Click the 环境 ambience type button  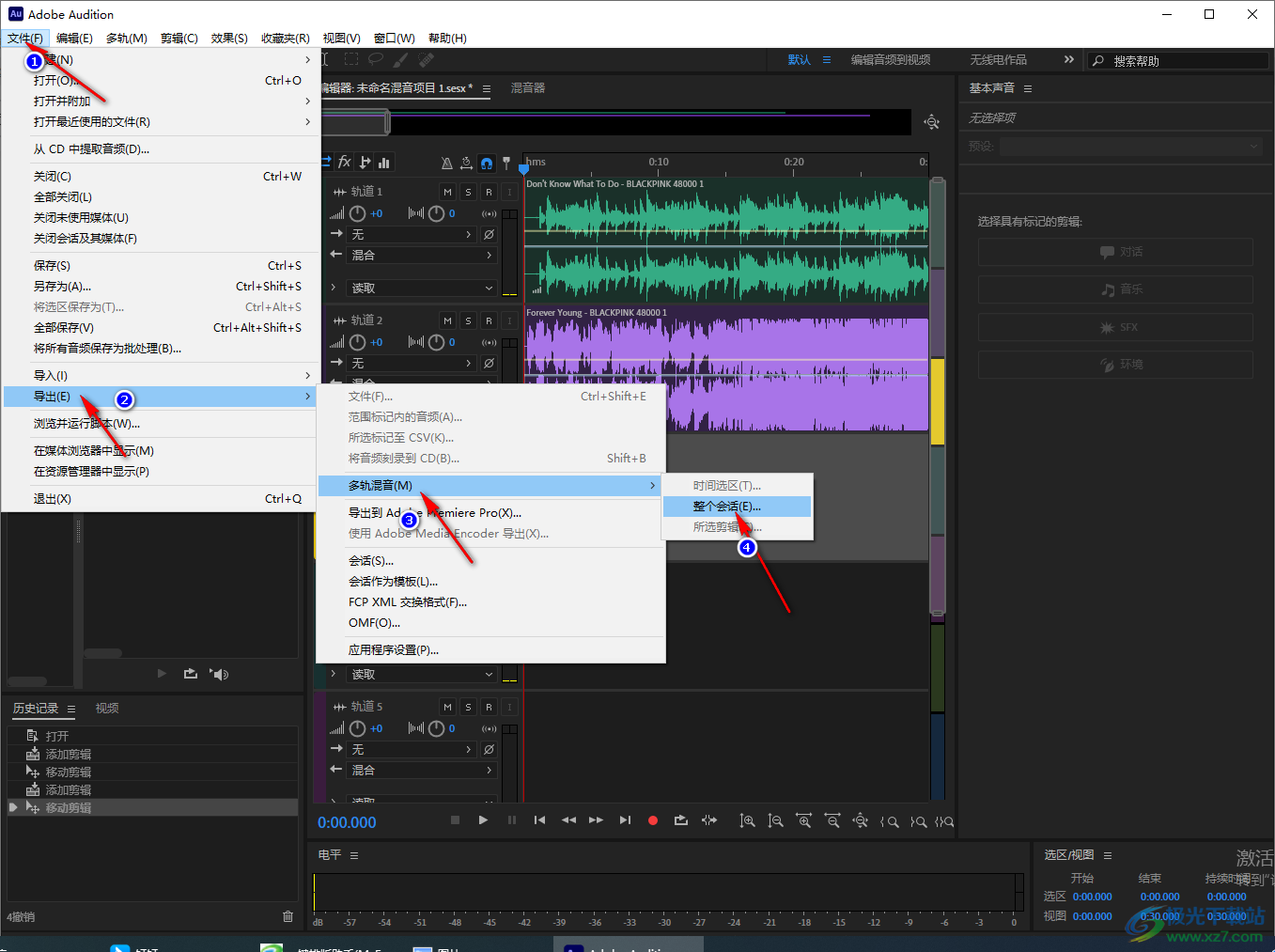pyautogui.click(x=1115, y=365)
